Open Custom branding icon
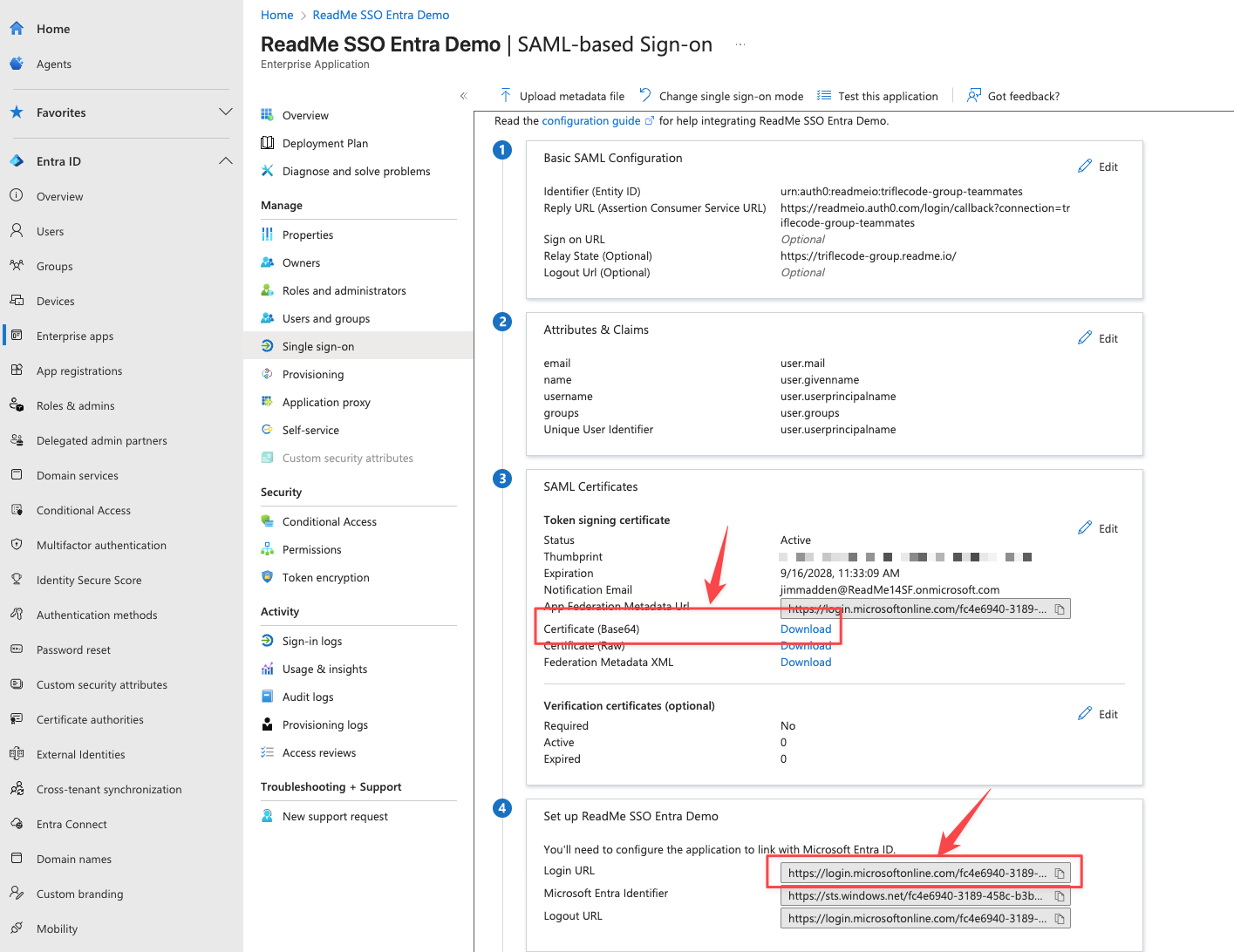This screenshot has width=1234, height=952. tap(17, 894)
